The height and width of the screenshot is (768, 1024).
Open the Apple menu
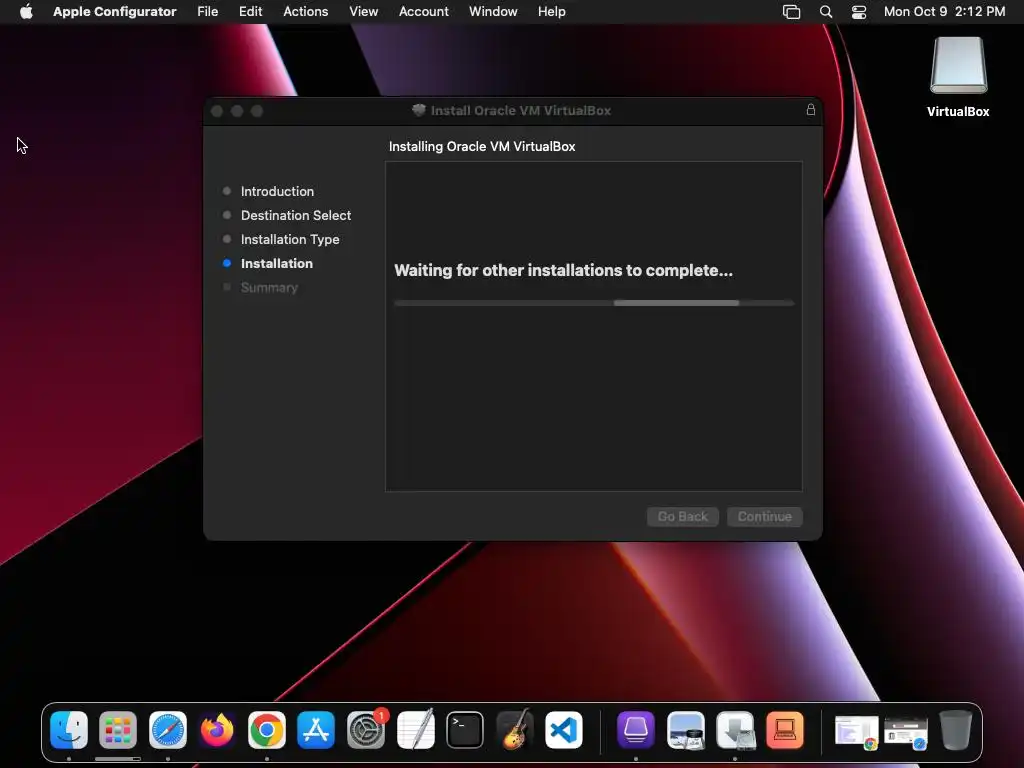pyautogui.click(x=26, y=12)
